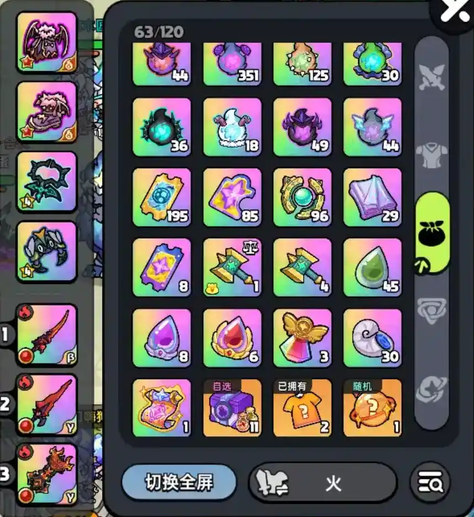Viewport: 474px width, 517px height.
Task: Open the 火 element filter selector
Action: pos(323,482)
